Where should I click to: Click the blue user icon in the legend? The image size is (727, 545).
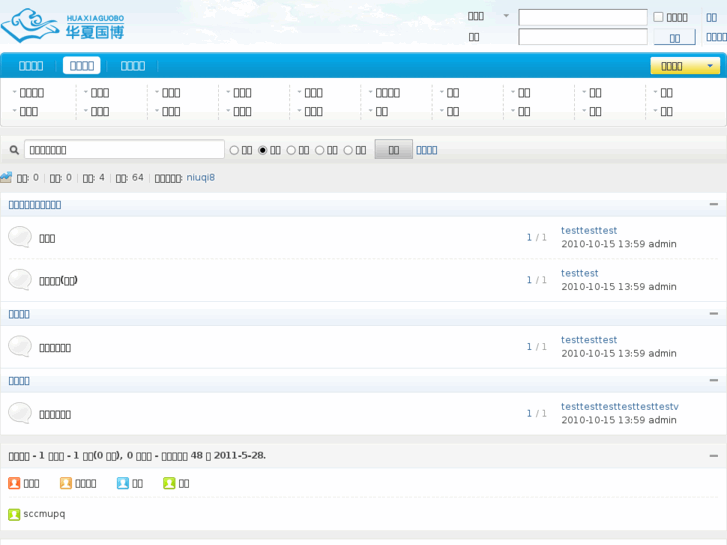(x=123, y=483)
